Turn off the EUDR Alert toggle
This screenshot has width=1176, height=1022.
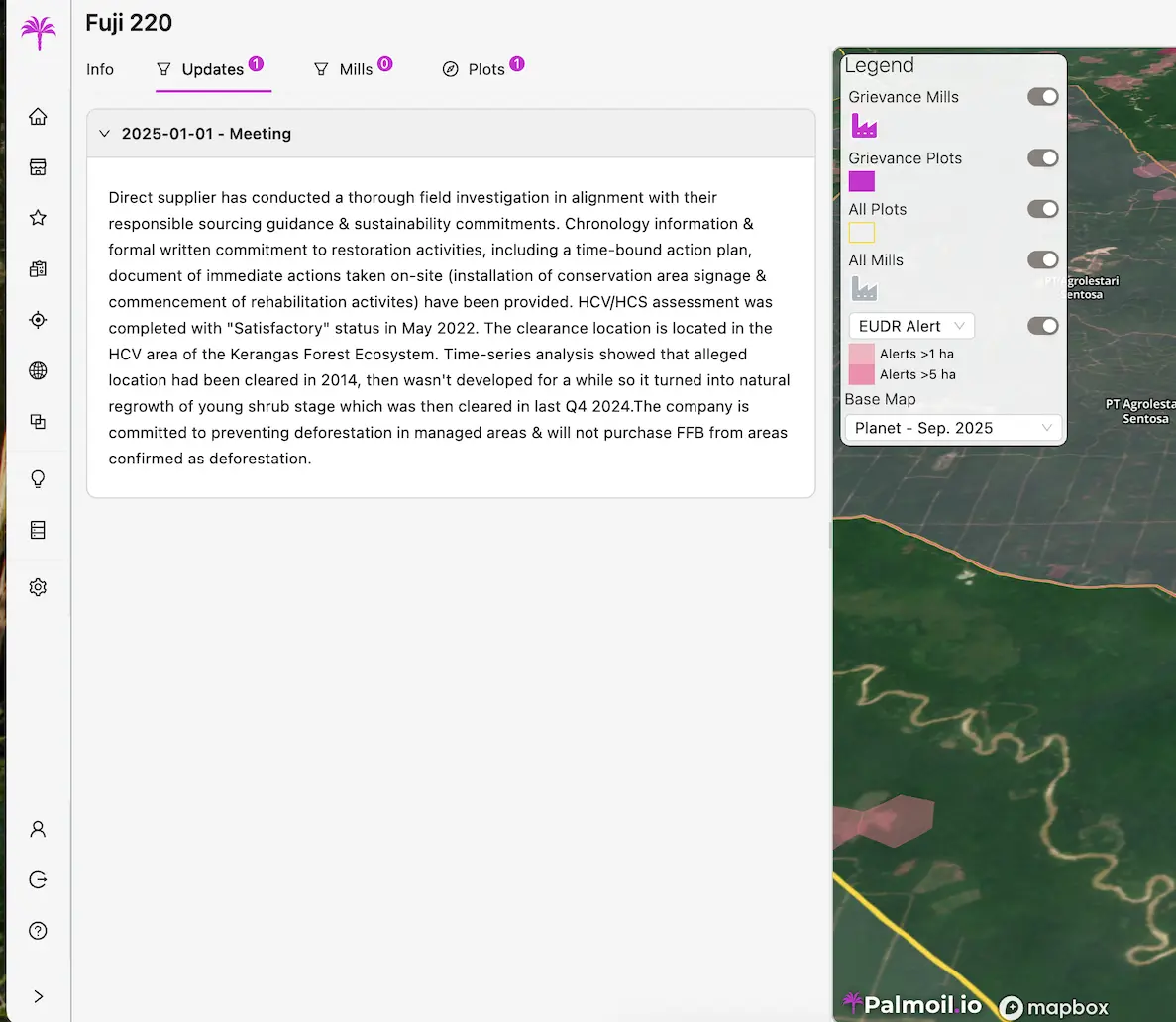click(x=1042, y=326)
